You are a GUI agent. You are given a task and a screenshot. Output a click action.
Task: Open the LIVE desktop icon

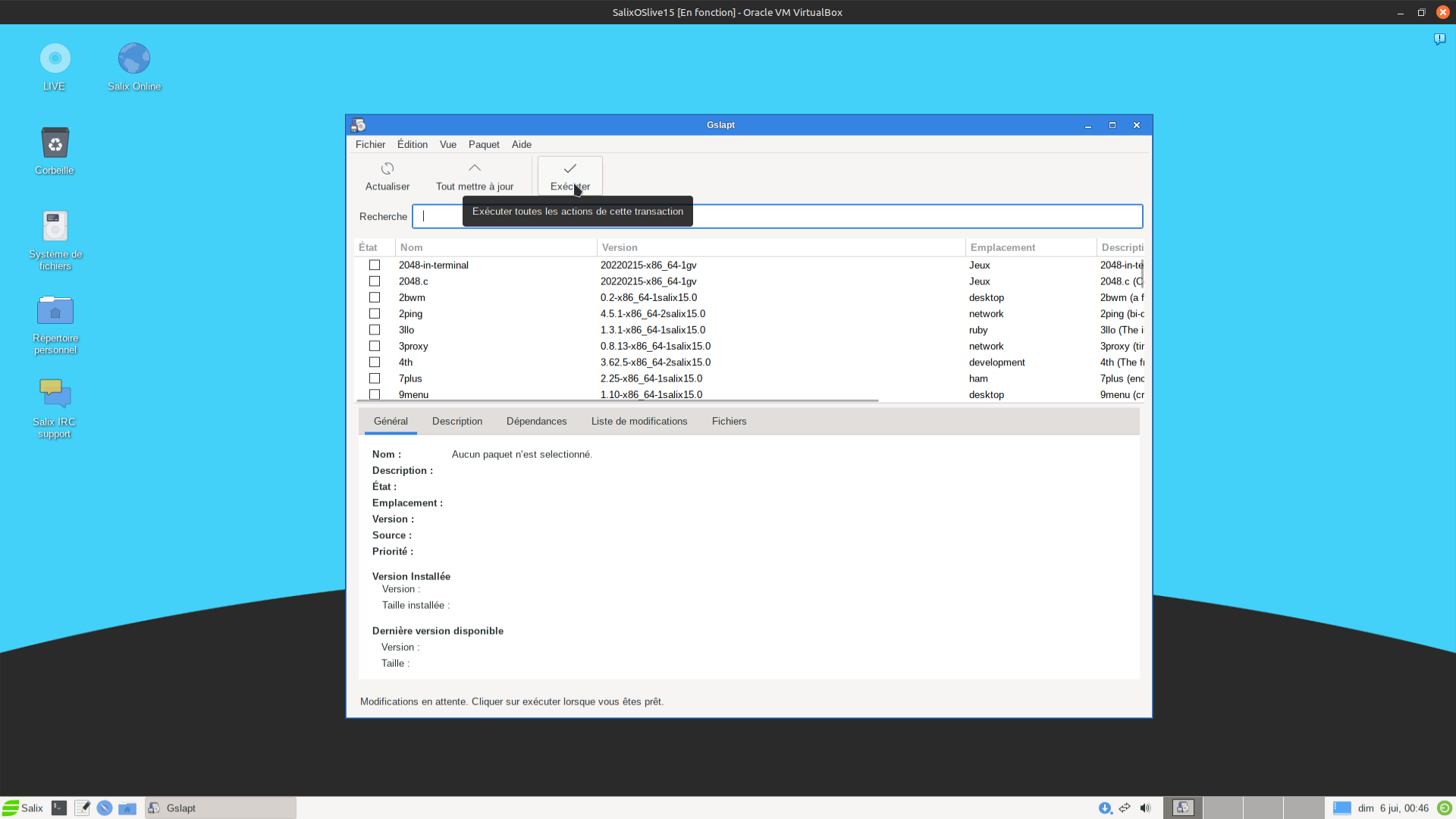coord(55,59)
